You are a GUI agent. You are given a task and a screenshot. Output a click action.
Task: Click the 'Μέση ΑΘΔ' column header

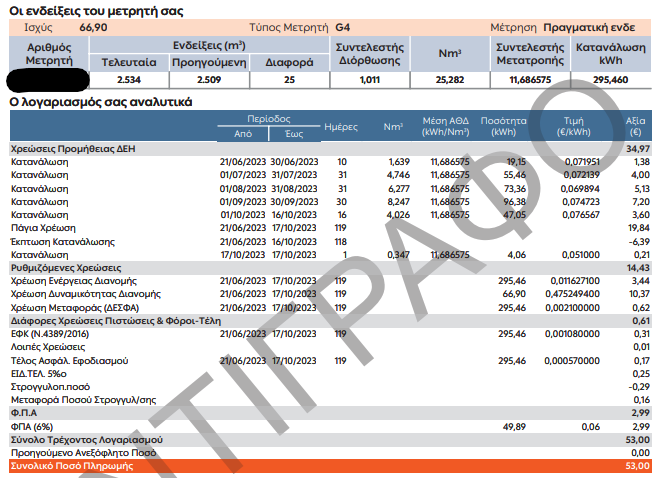point(446,126)
